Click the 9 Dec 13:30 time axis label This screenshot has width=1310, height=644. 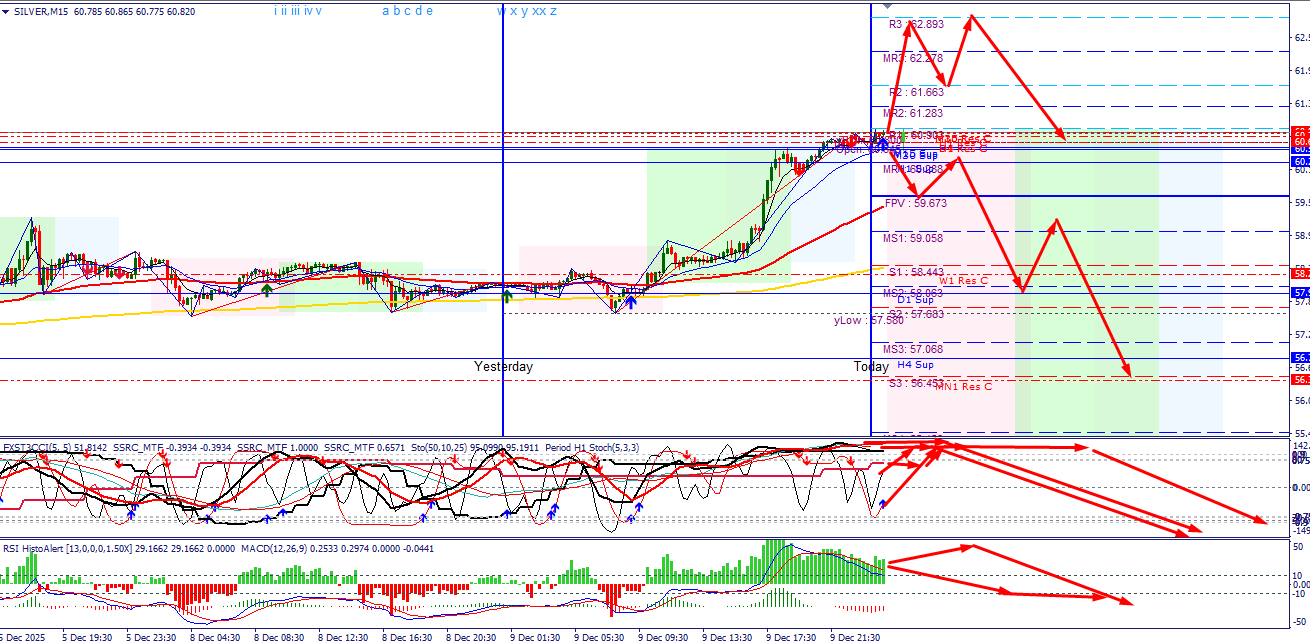(727, 636)
